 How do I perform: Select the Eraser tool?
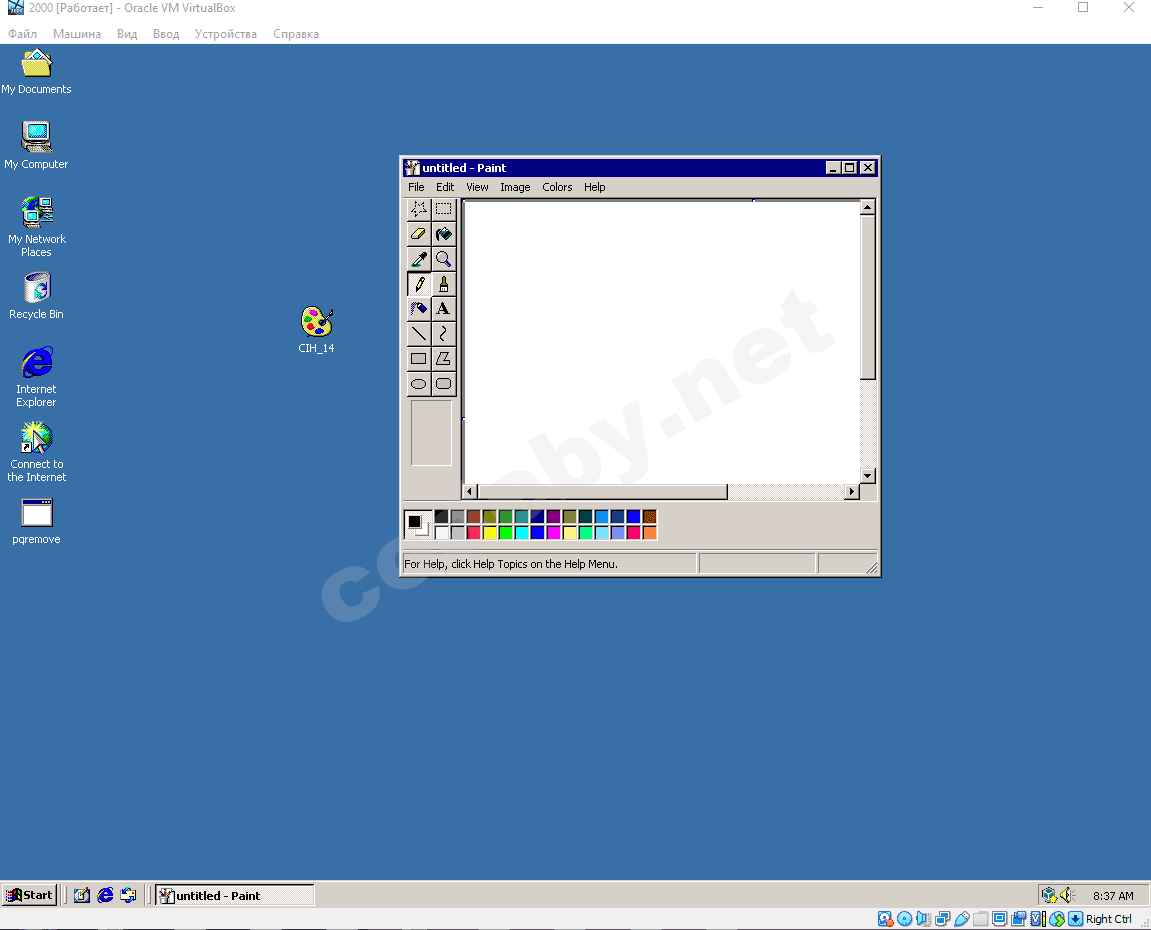pyautogui.click(x=418, y=233)
